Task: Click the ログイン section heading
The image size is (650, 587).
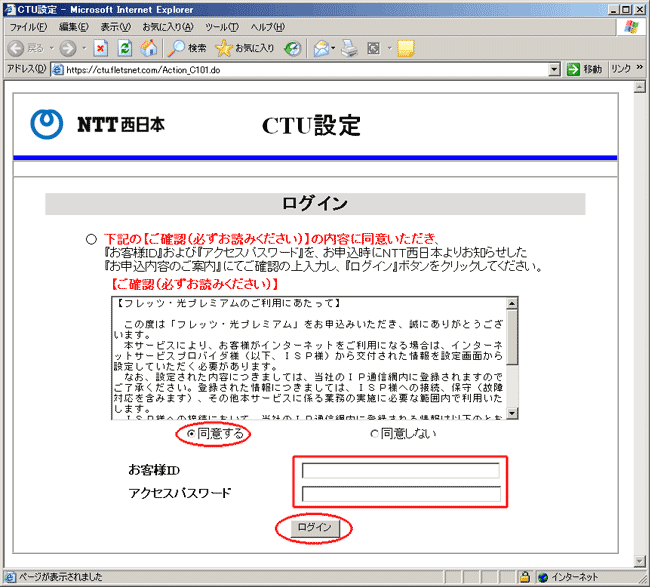Action: pyautogui.click(x=315, y=204)
